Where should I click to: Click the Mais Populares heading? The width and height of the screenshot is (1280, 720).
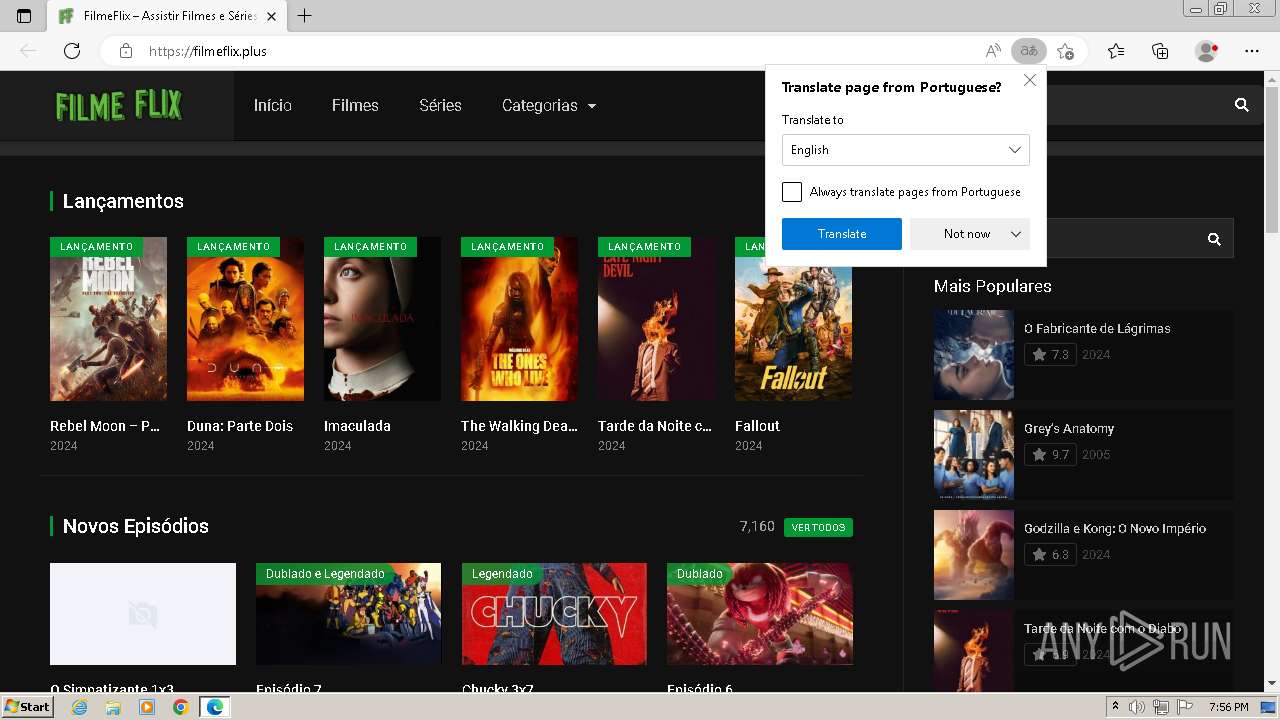(992, 286)
